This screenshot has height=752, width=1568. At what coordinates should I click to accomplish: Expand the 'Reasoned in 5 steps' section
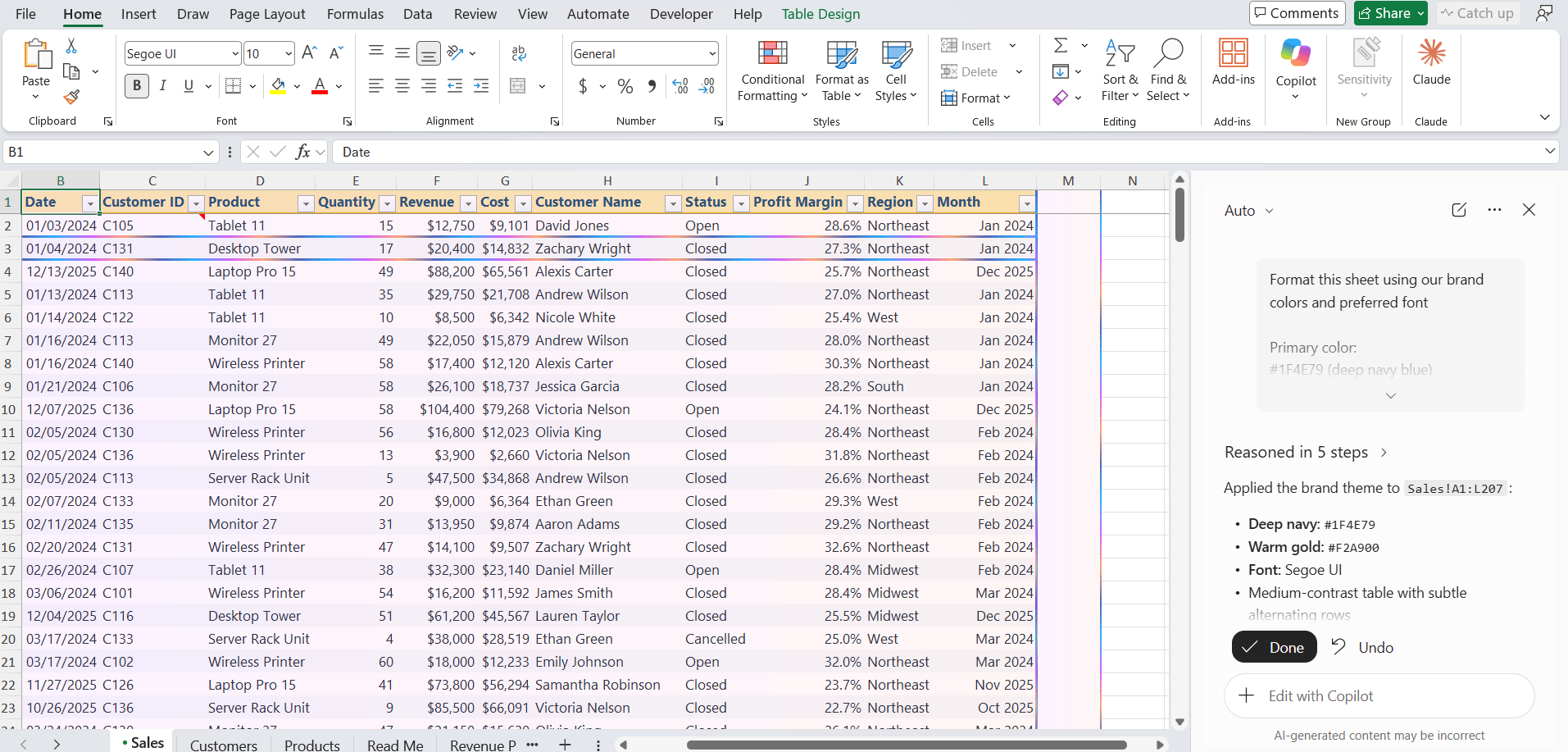click(1305, 452)
